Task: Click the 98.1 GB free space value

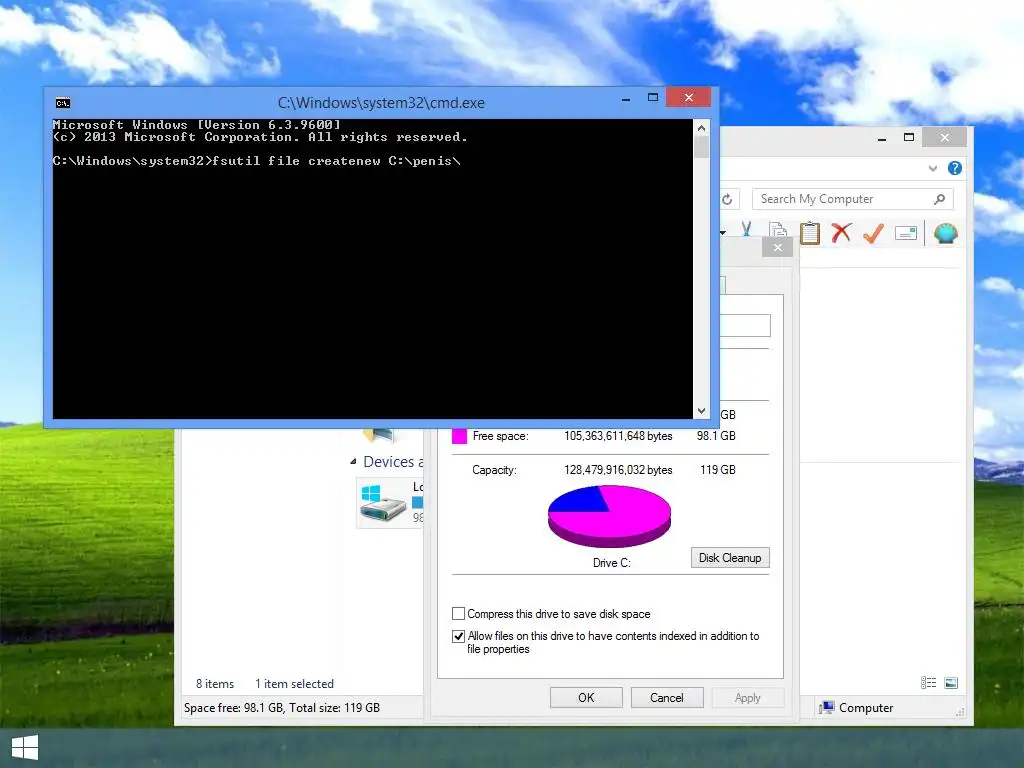Action: coord(716,436)
